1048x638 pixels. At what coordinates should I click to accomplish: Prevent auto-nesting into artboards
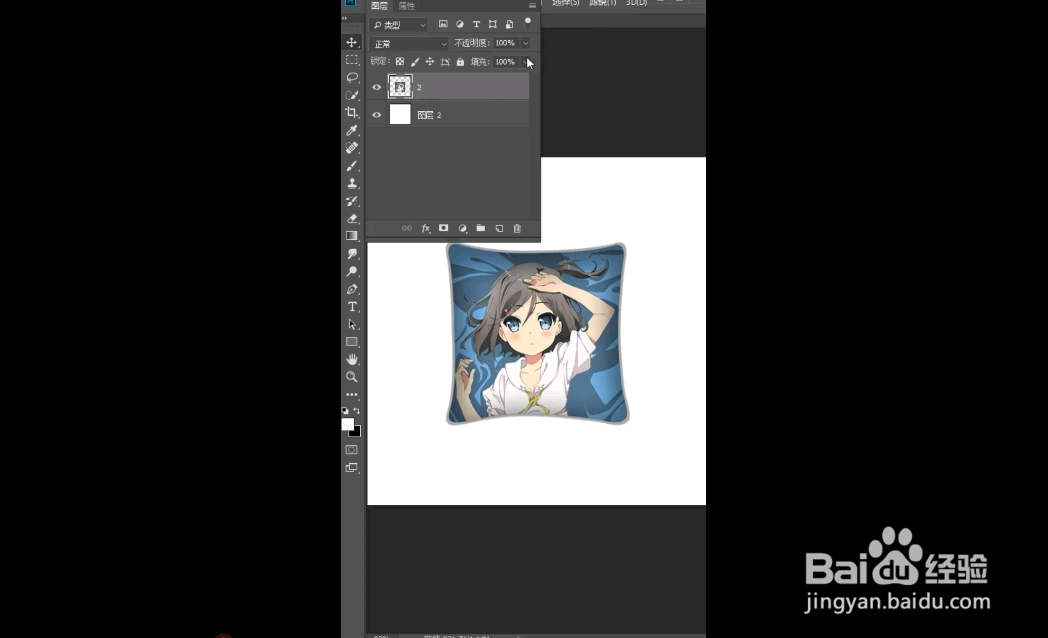[445, 61]
